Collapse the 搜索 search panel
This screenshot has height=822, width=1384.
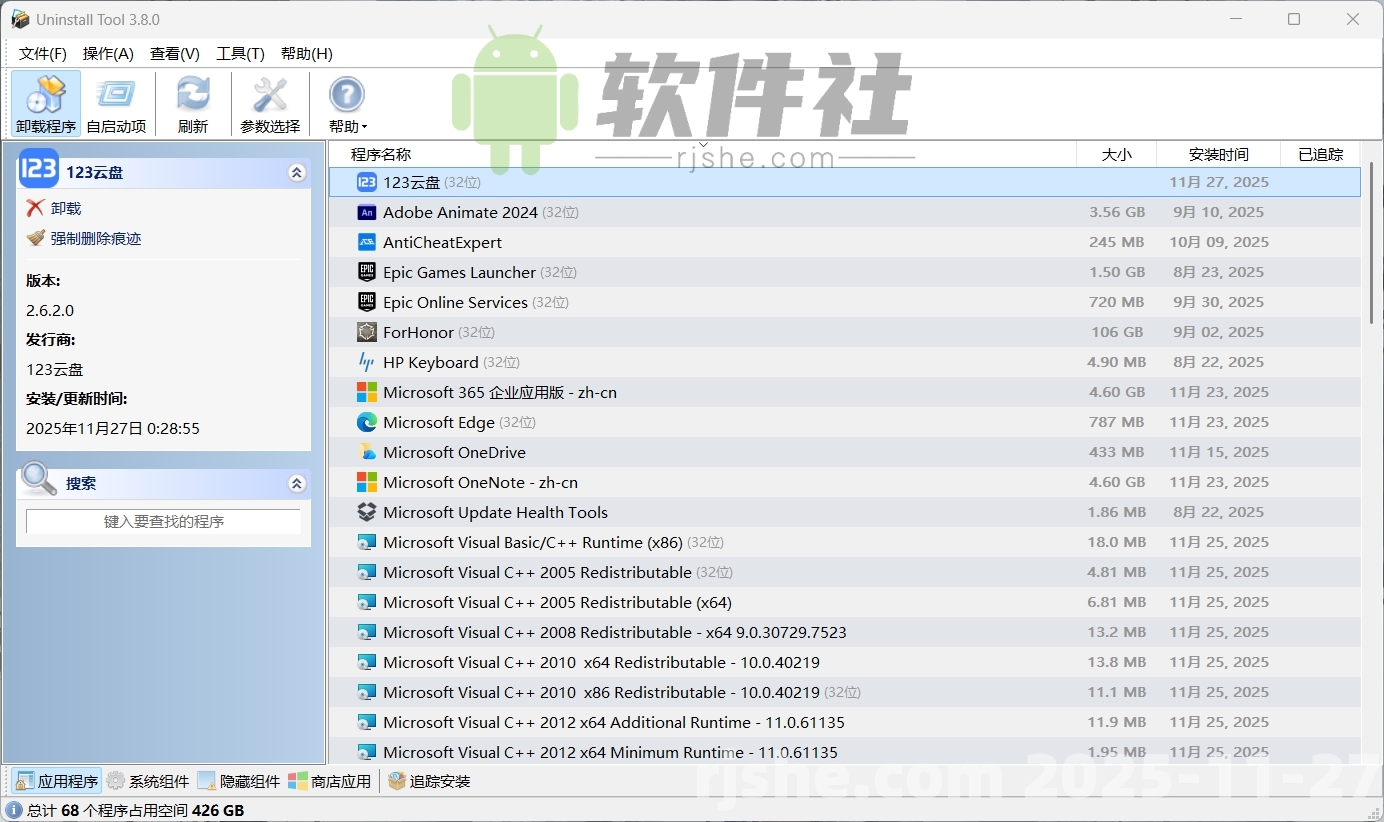point(296,483)
